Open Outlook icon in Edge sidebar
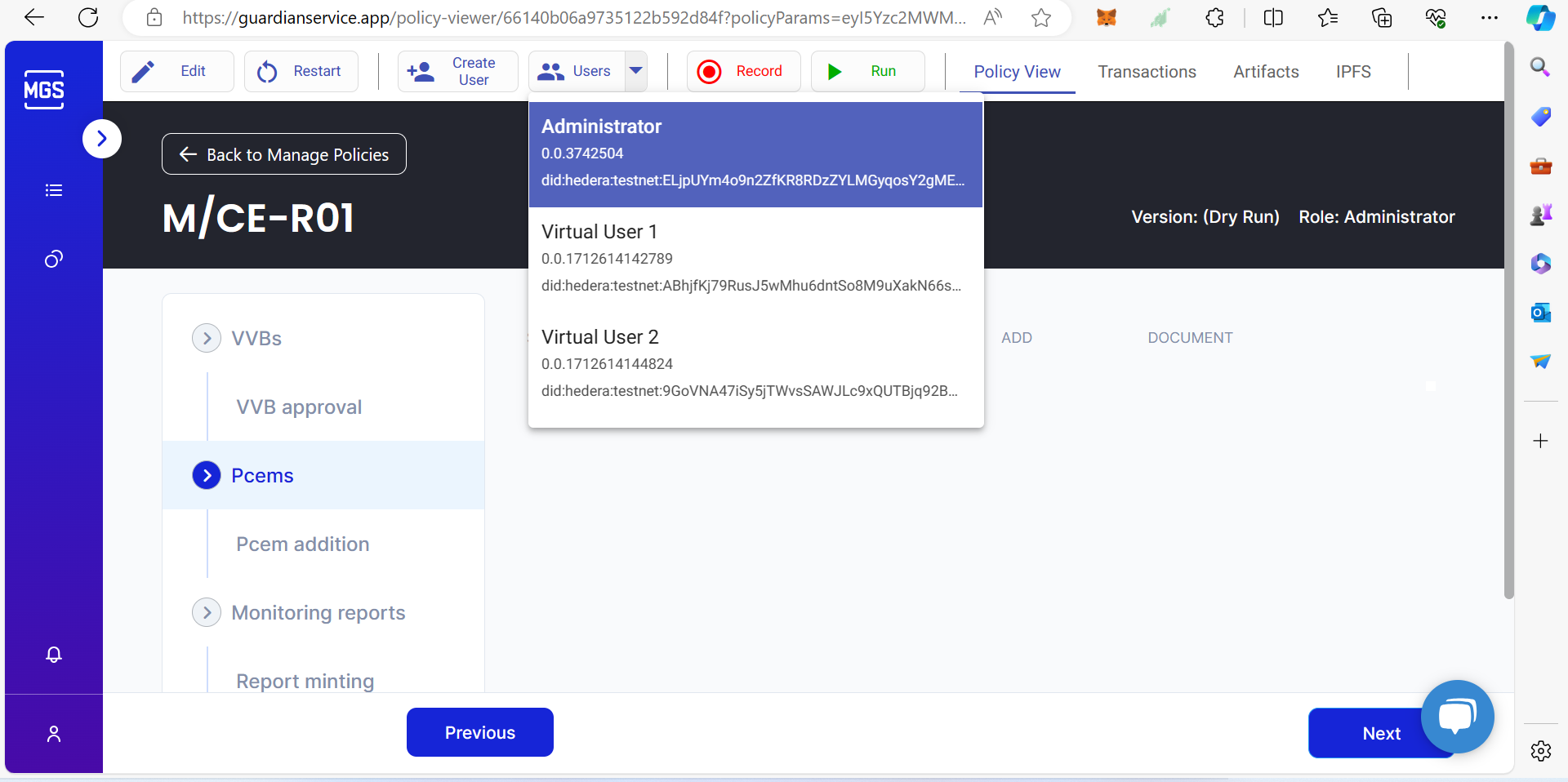 tap(1540, 313)
